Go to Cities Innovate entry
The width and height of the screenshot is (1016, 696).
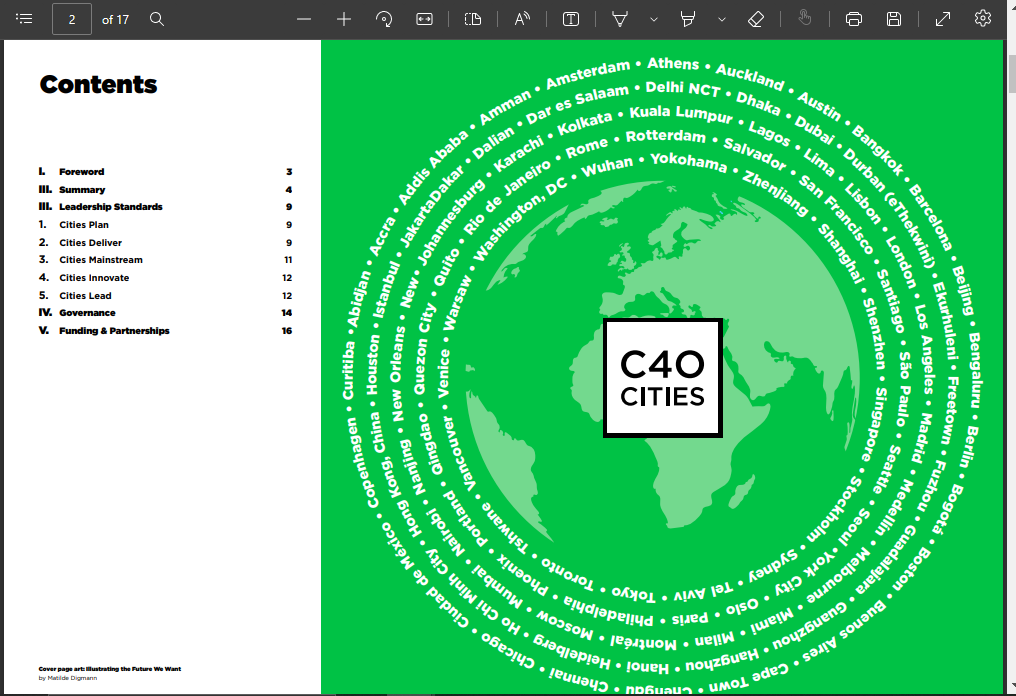[x=165, y=278]
